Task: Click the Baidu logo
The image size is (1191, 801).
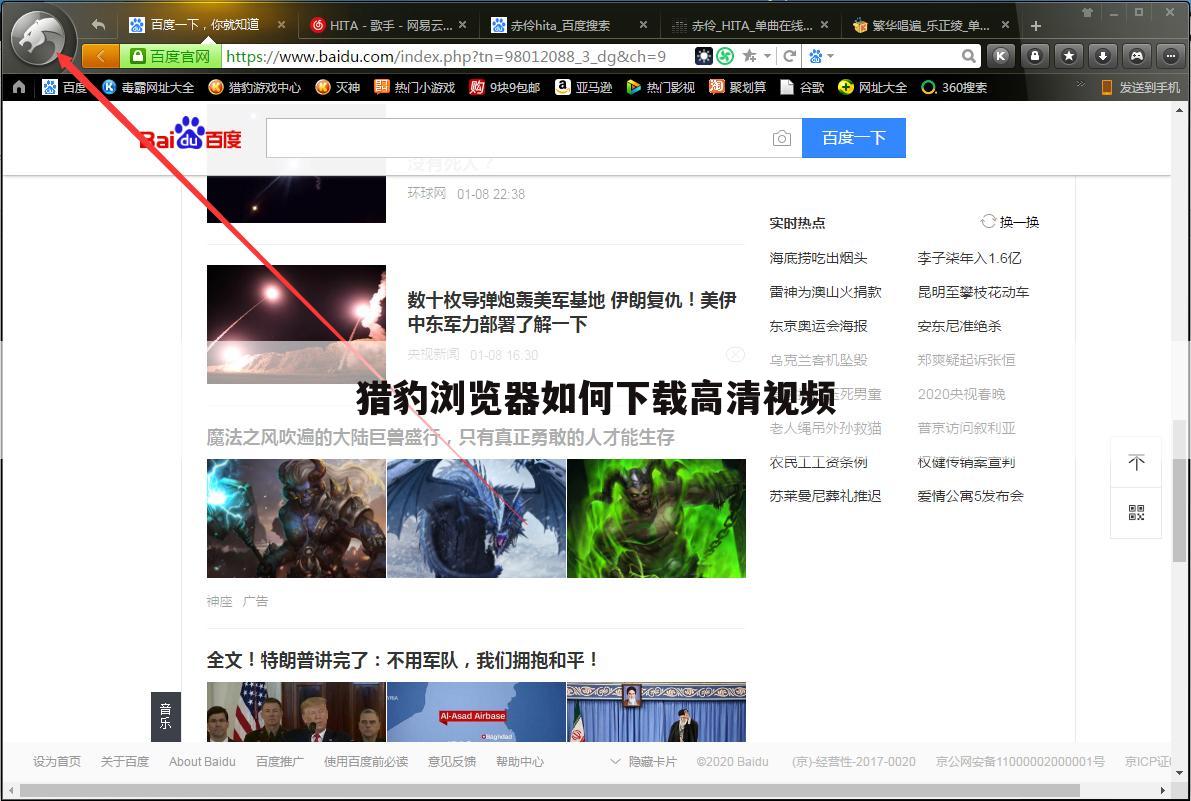Action: tap(191, 134)
